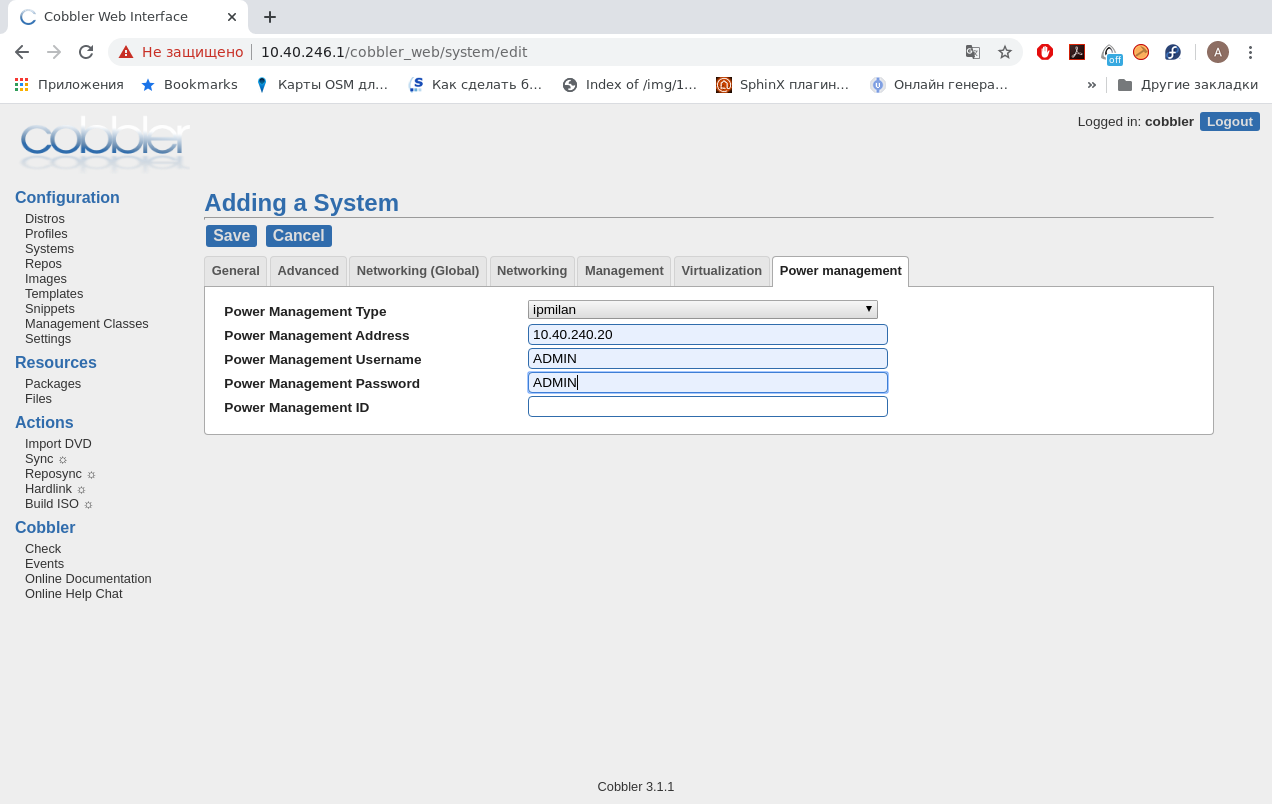Open Systems in the Configuration sidebar

[49, 249]
